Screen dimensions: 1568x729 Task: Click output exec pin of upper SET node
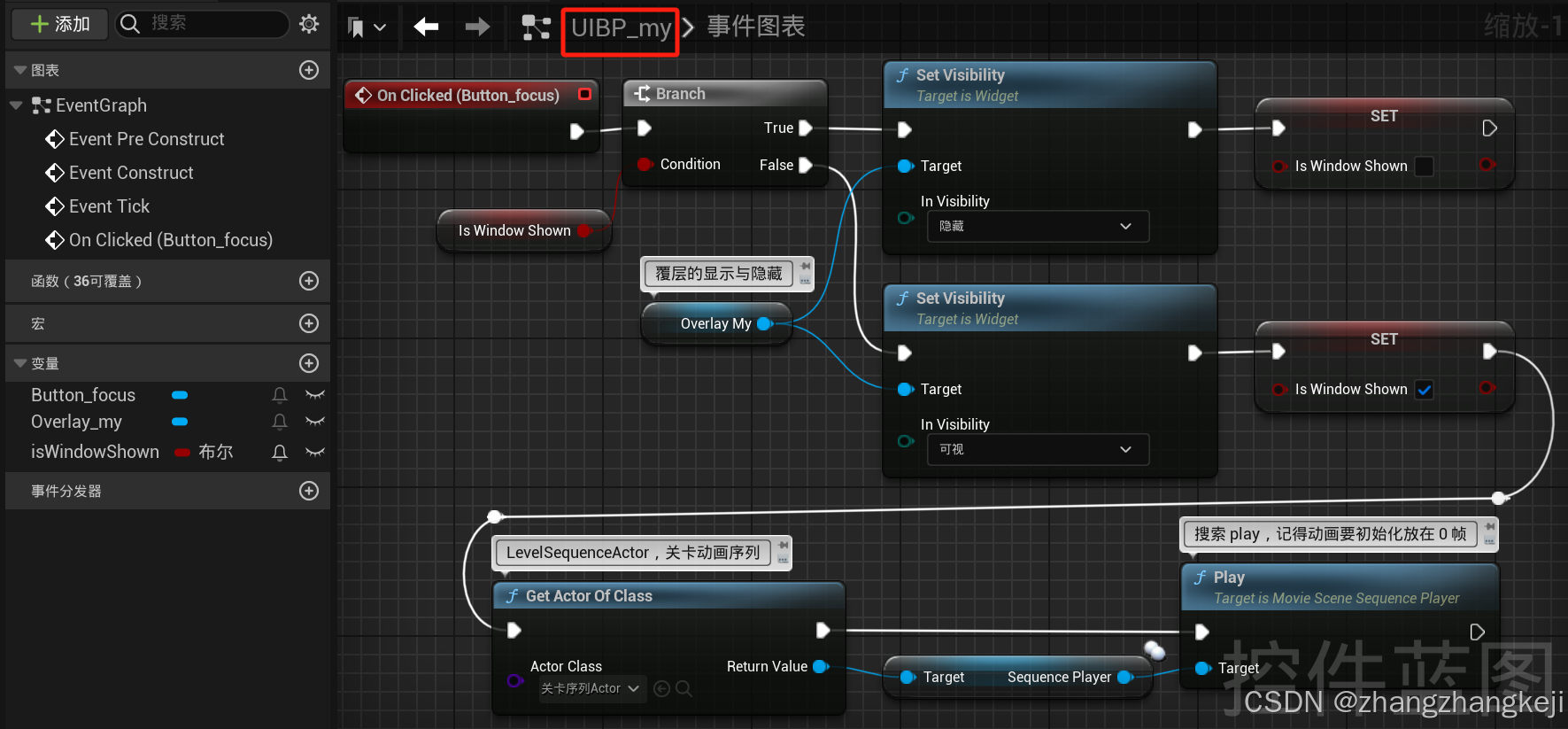[1489, 128]
